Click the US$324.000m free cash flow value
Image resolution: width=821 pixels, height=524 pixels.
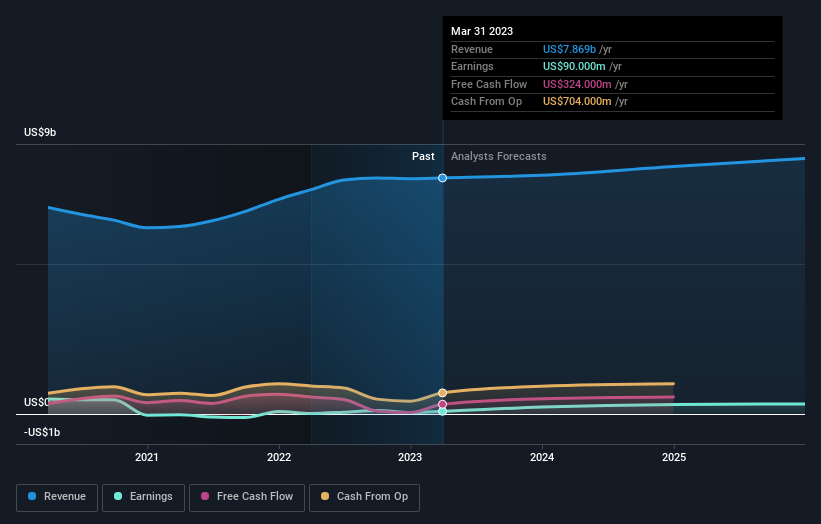coord(577,84)
